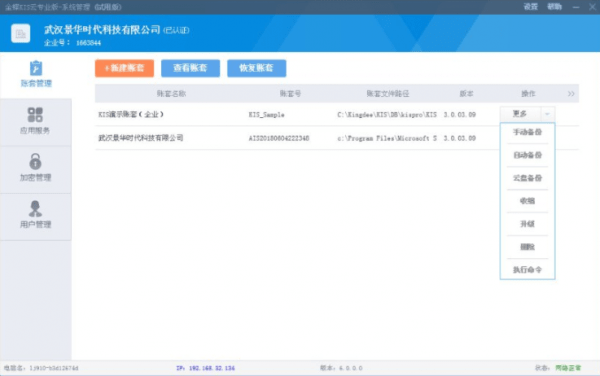Click the 恢复账套 button
Image resolution: width=600 pixels, height=376 pixels.
tap(256, 68)
